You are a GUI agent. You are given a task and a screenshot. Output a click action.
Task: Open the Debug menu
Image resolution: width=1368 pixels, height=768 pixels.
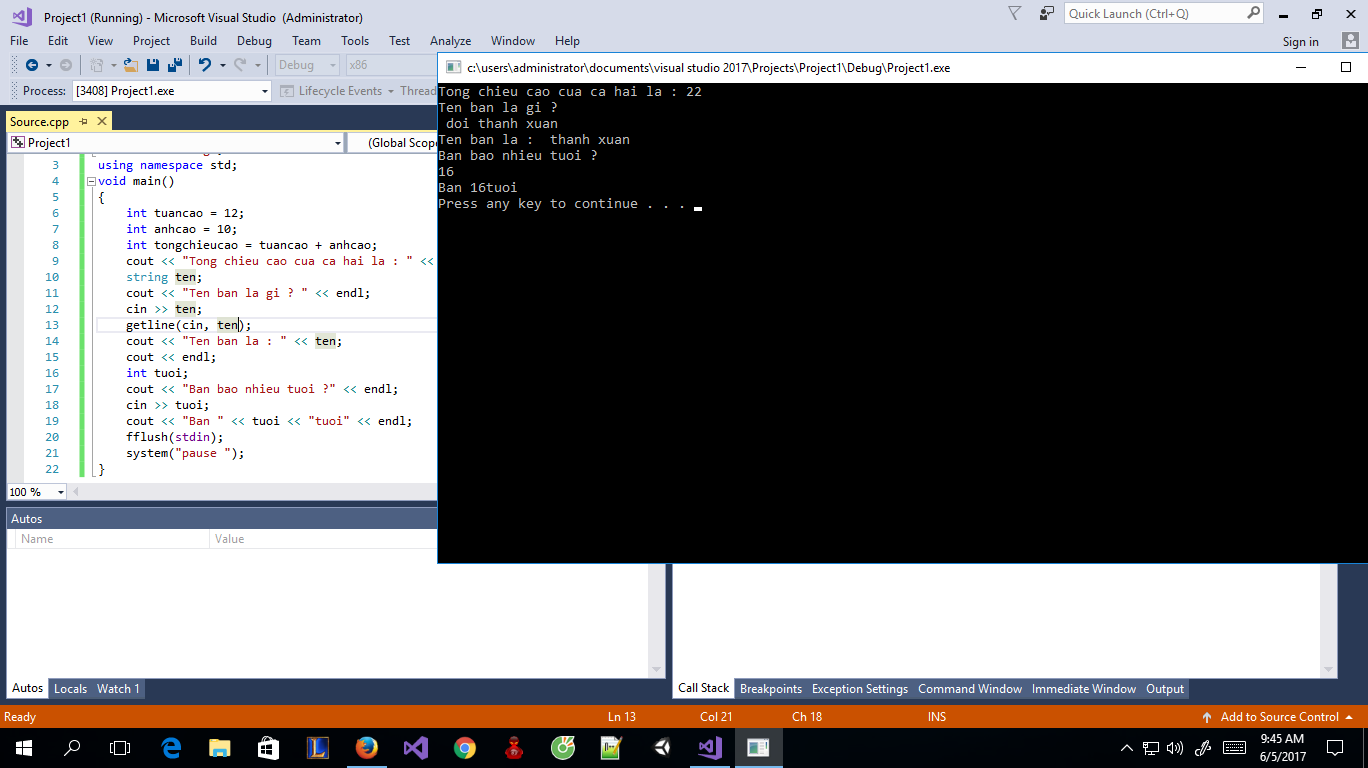pyautogui.click(x=254, y=41)
